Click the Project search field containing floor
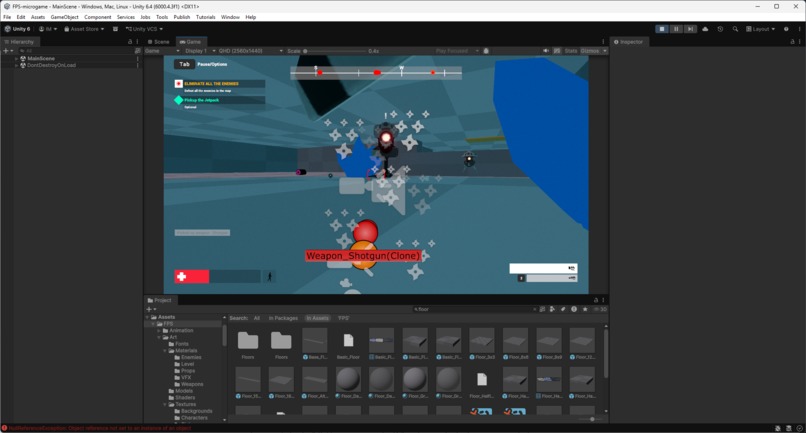 point(474,309)
